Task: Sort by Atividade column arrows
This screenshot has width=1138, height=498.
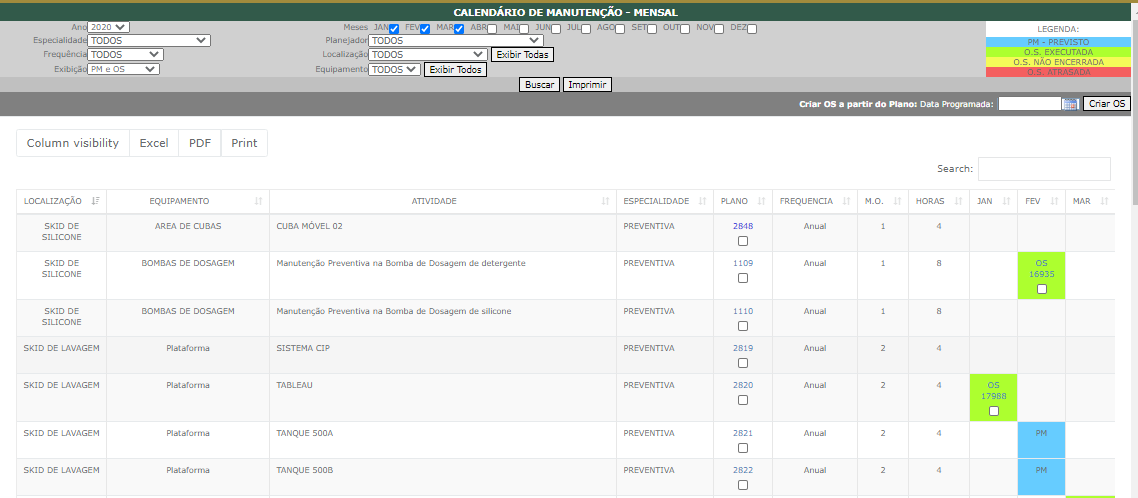Action: (x=605, y=201)
